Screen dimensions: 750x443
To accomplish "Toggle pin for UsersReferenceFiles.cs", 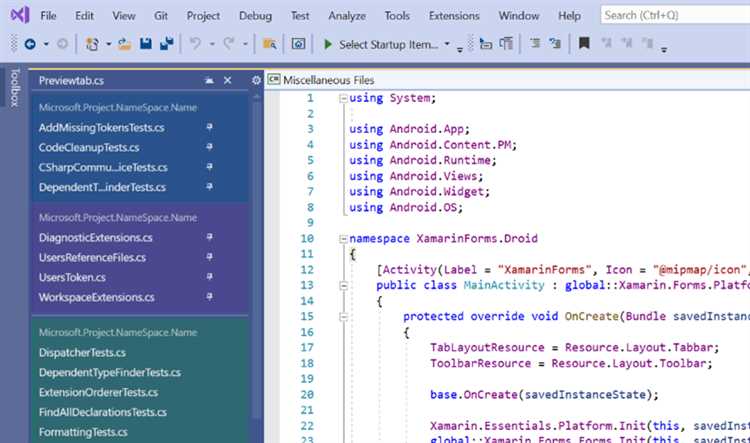I will (209, 257).
